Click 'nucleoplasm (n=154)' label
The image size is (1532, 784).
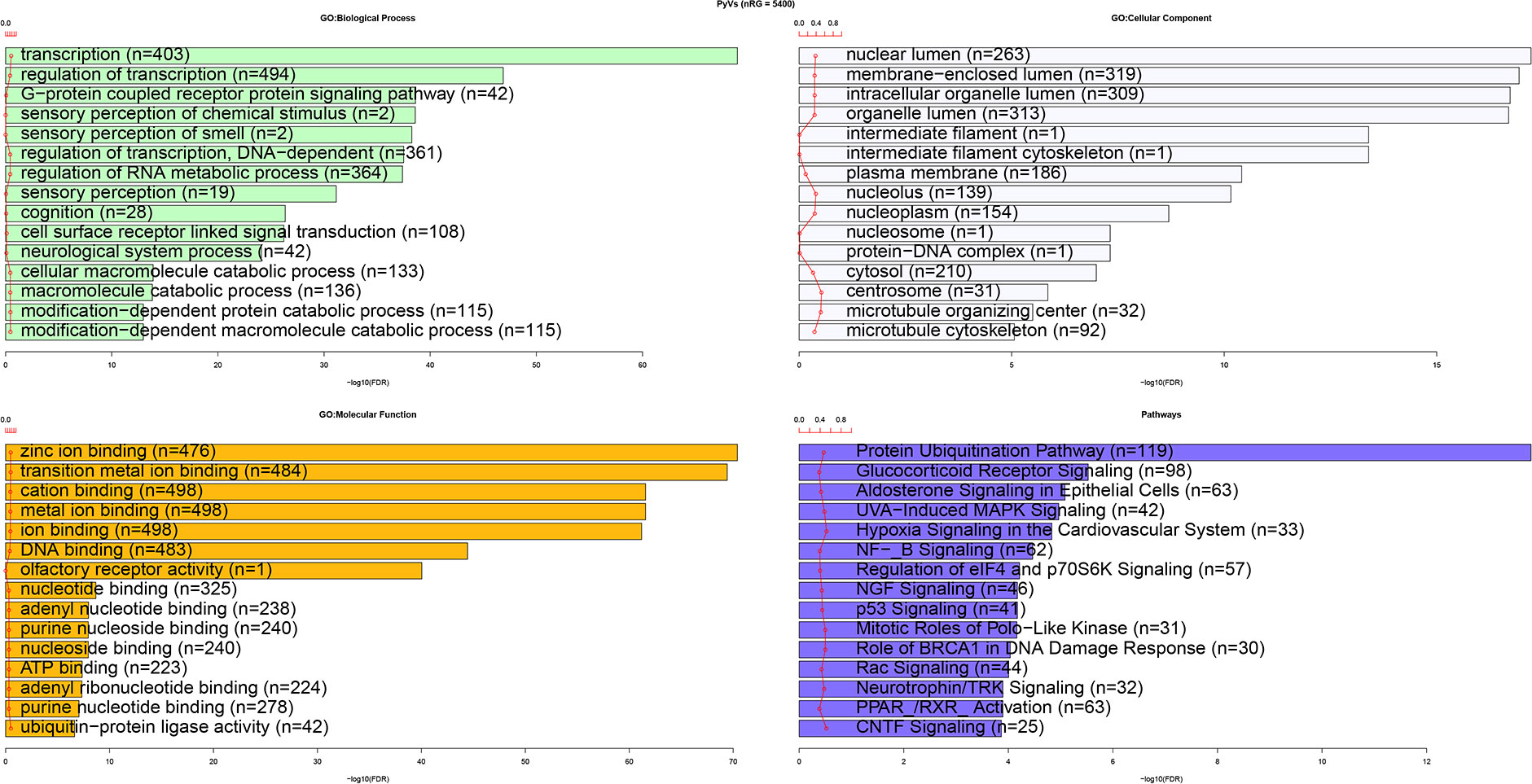click(x=932, y=212)
